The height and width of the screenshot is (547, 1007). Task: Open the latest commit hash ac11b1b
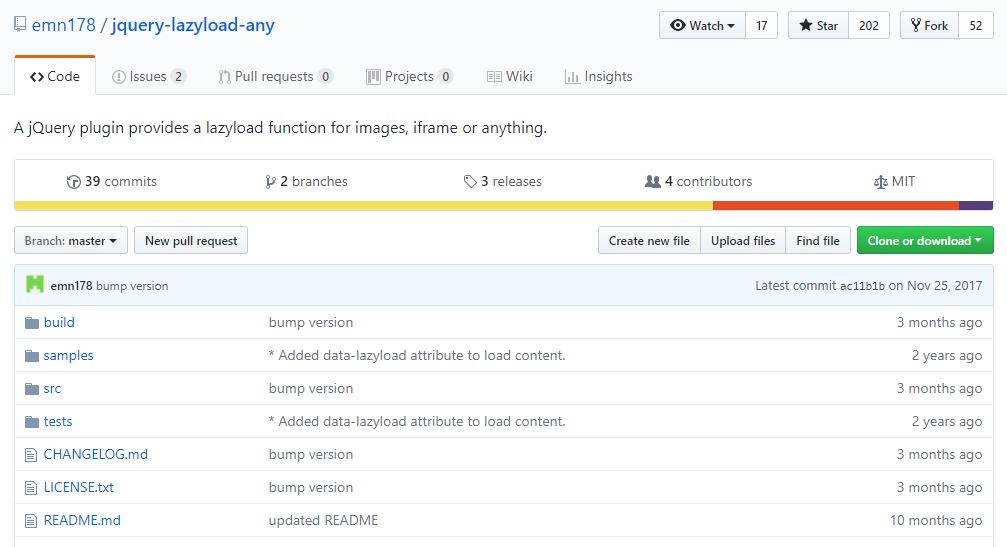(x=861, y=286)
